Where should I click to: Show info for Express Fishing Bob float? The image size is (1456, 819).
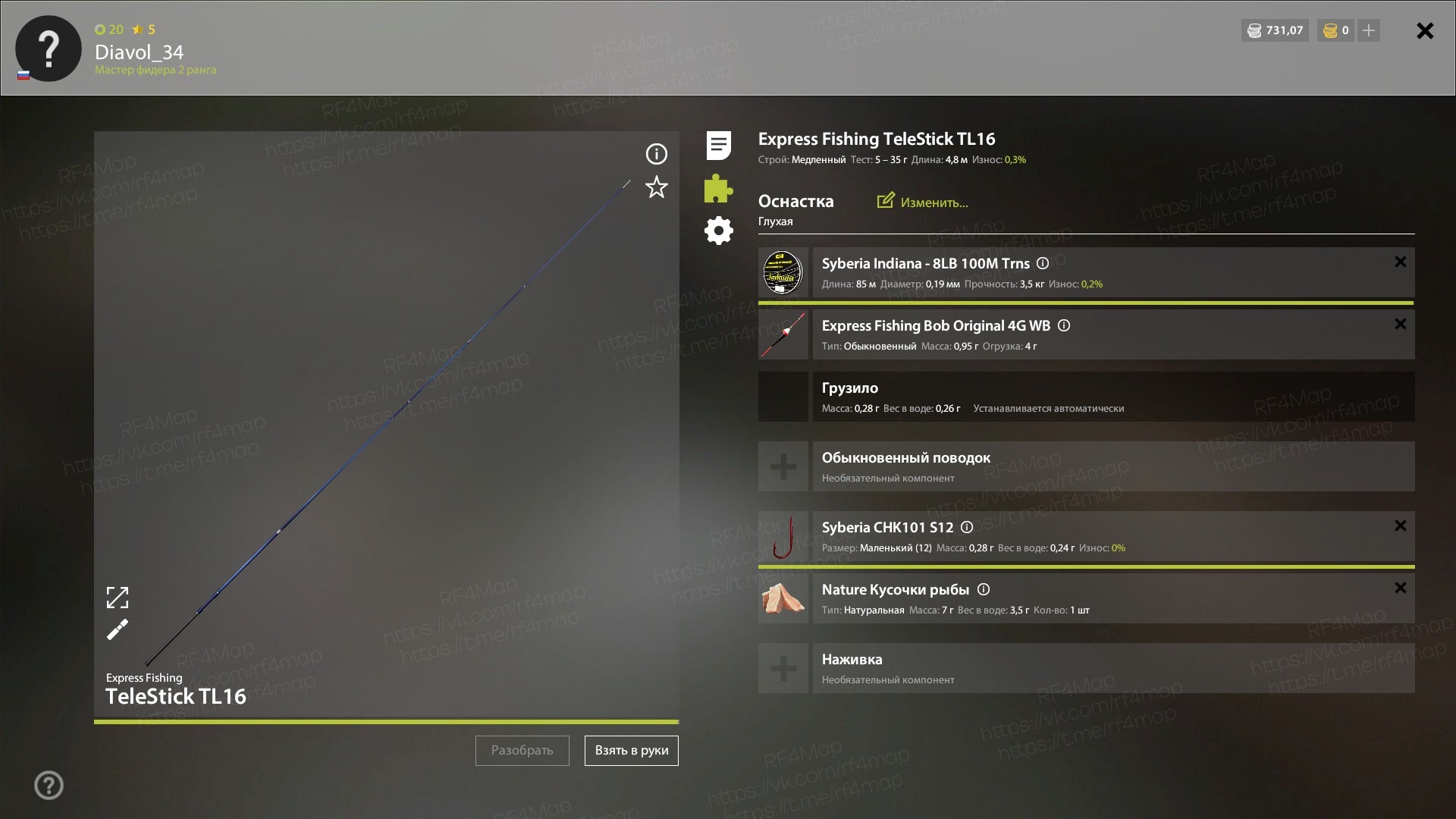point(1064,325)
